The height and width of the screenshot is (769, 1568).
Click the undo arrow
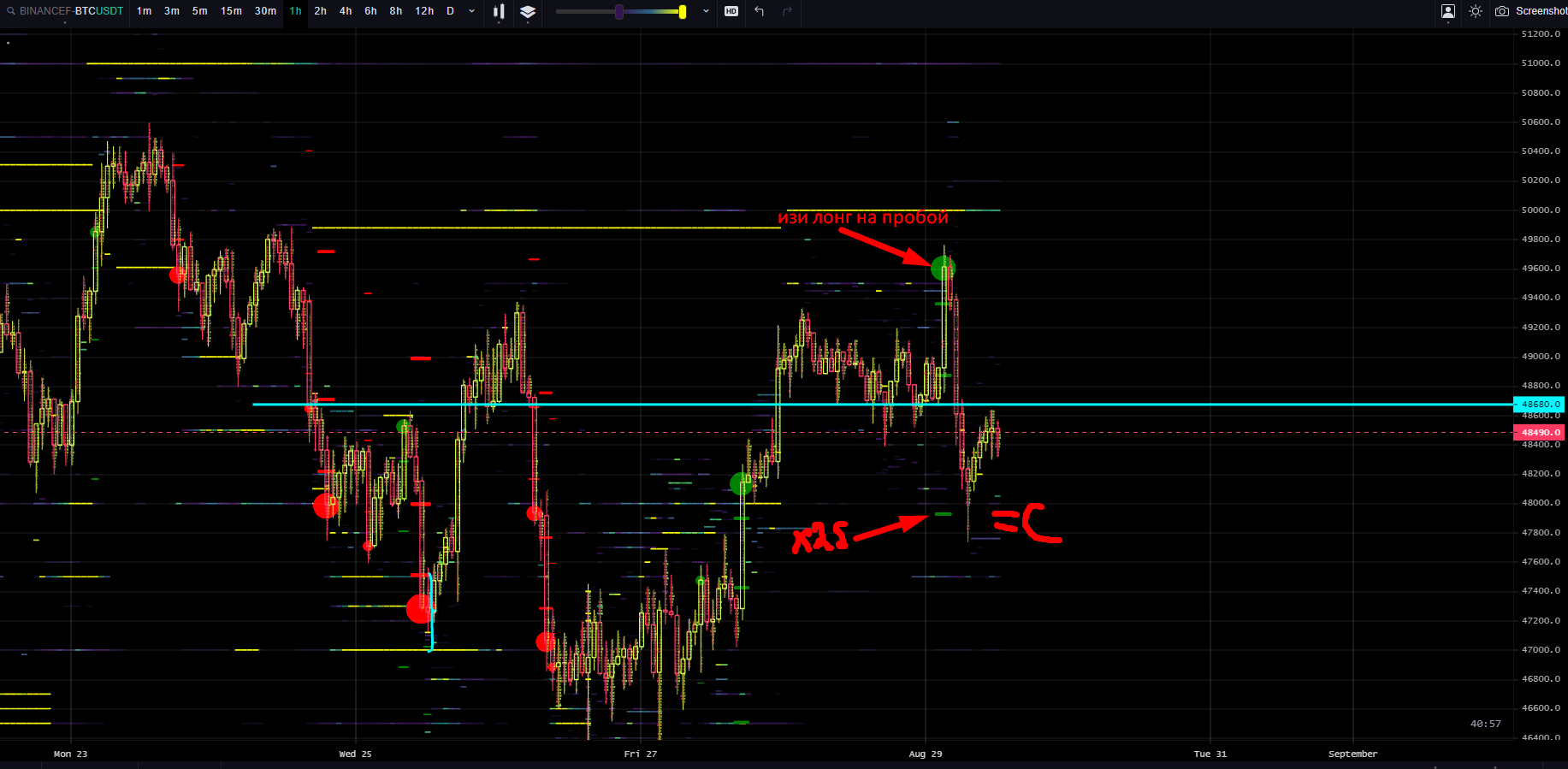759,11
